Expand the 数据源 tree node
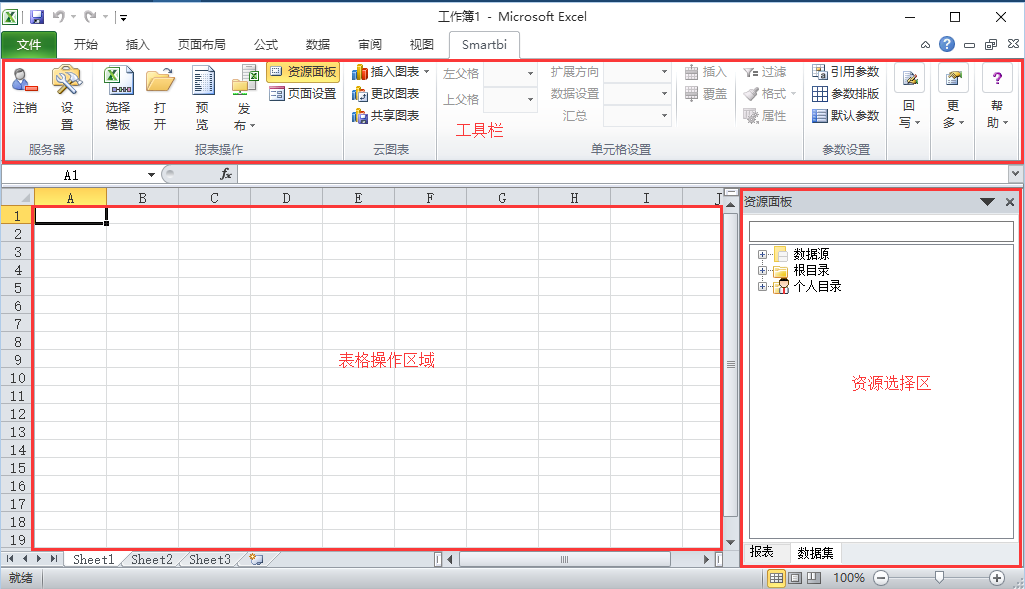 click(x=762, y=254)
